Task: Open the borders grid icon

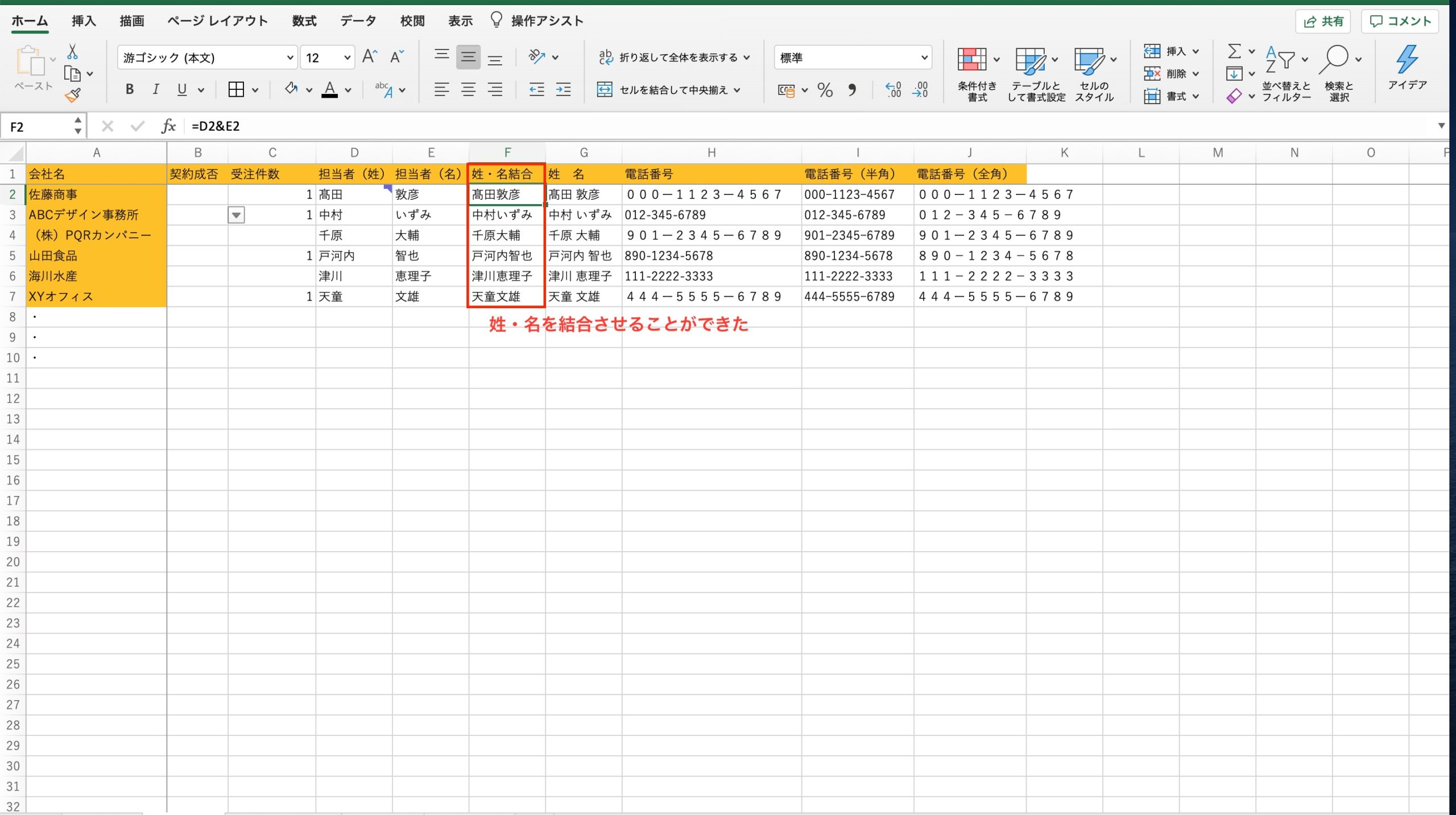Action: pyautogui.click(x=236, y=89)
